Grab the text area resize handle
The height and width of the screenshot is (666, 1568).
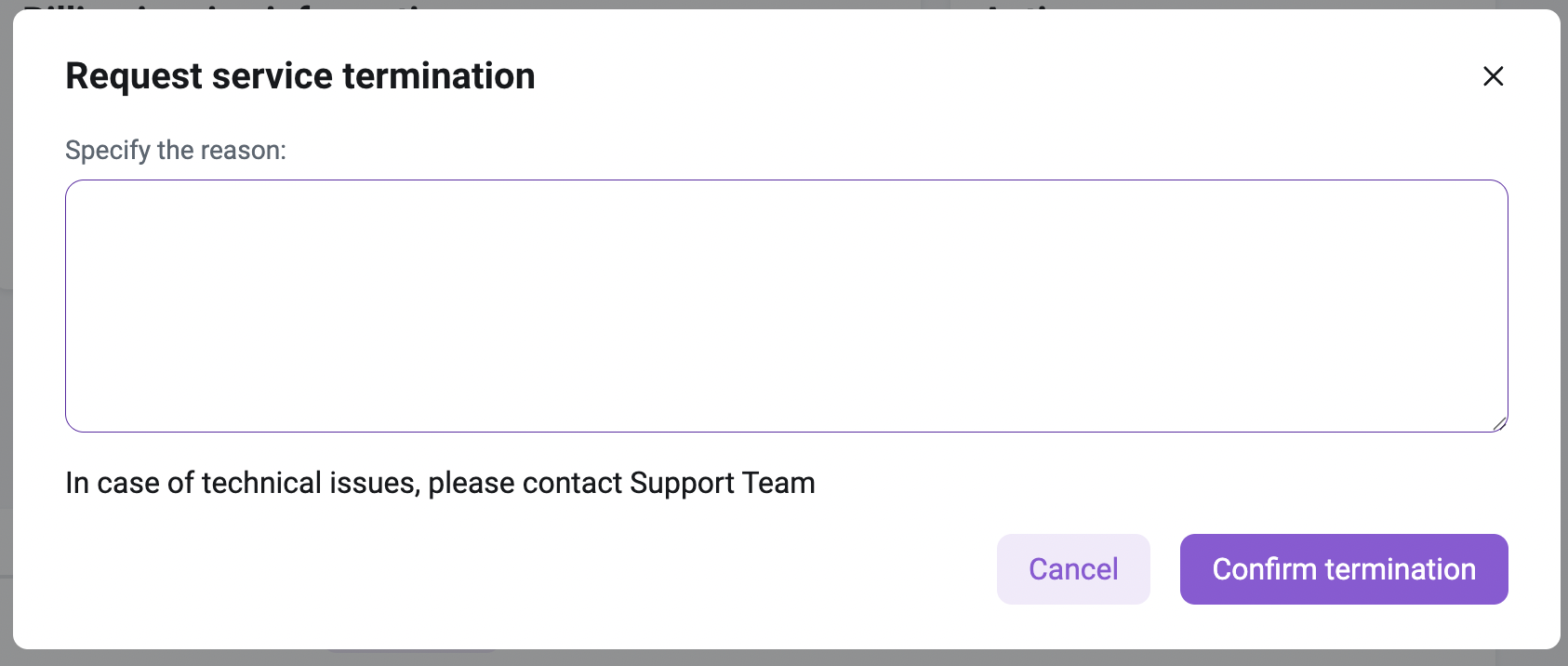pyautogui.click(x=1499, y=424)
